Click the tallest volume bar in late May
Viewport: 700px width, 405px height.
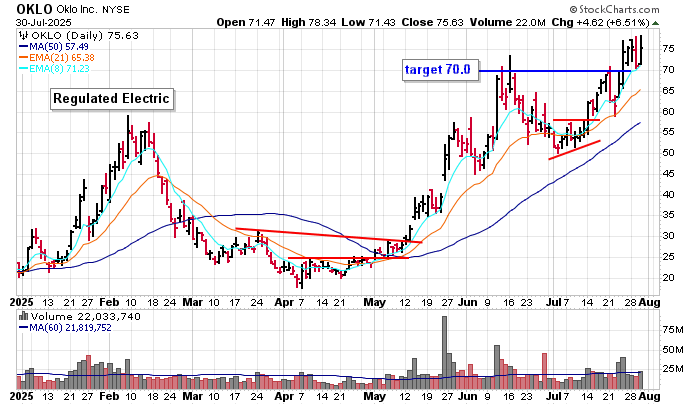coord(444,353)
